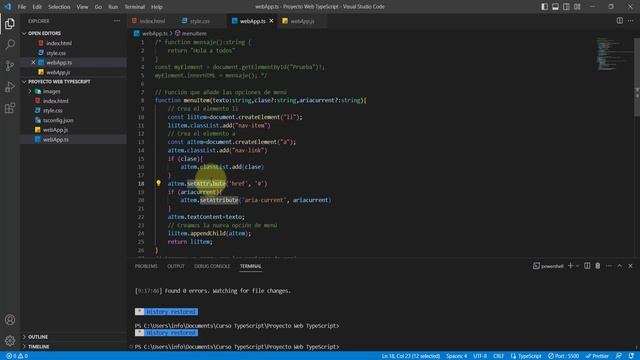Open editor more actions menu

click(631, 21)
